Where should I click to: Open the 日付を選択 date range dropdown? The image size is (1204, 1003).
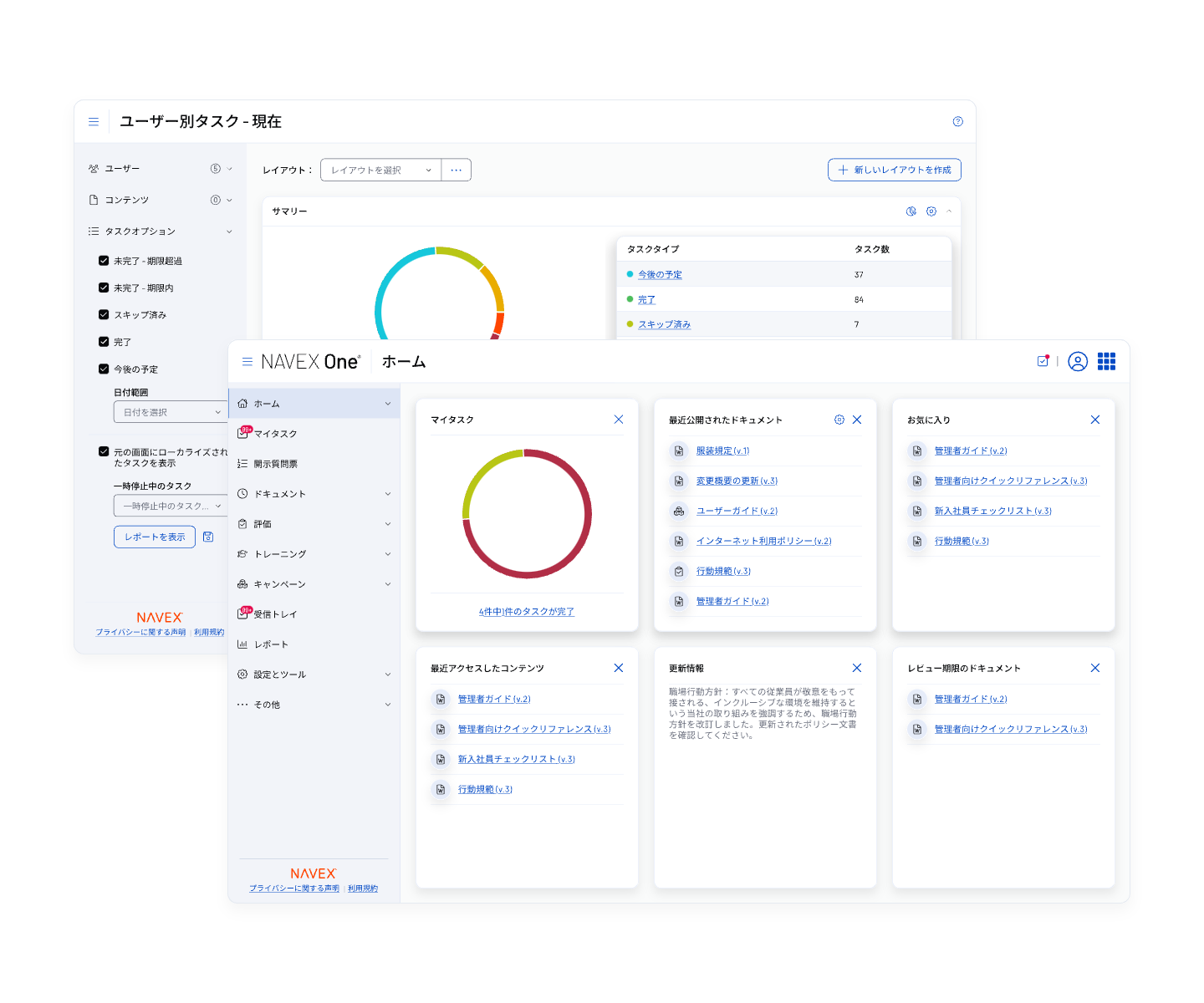171,412
